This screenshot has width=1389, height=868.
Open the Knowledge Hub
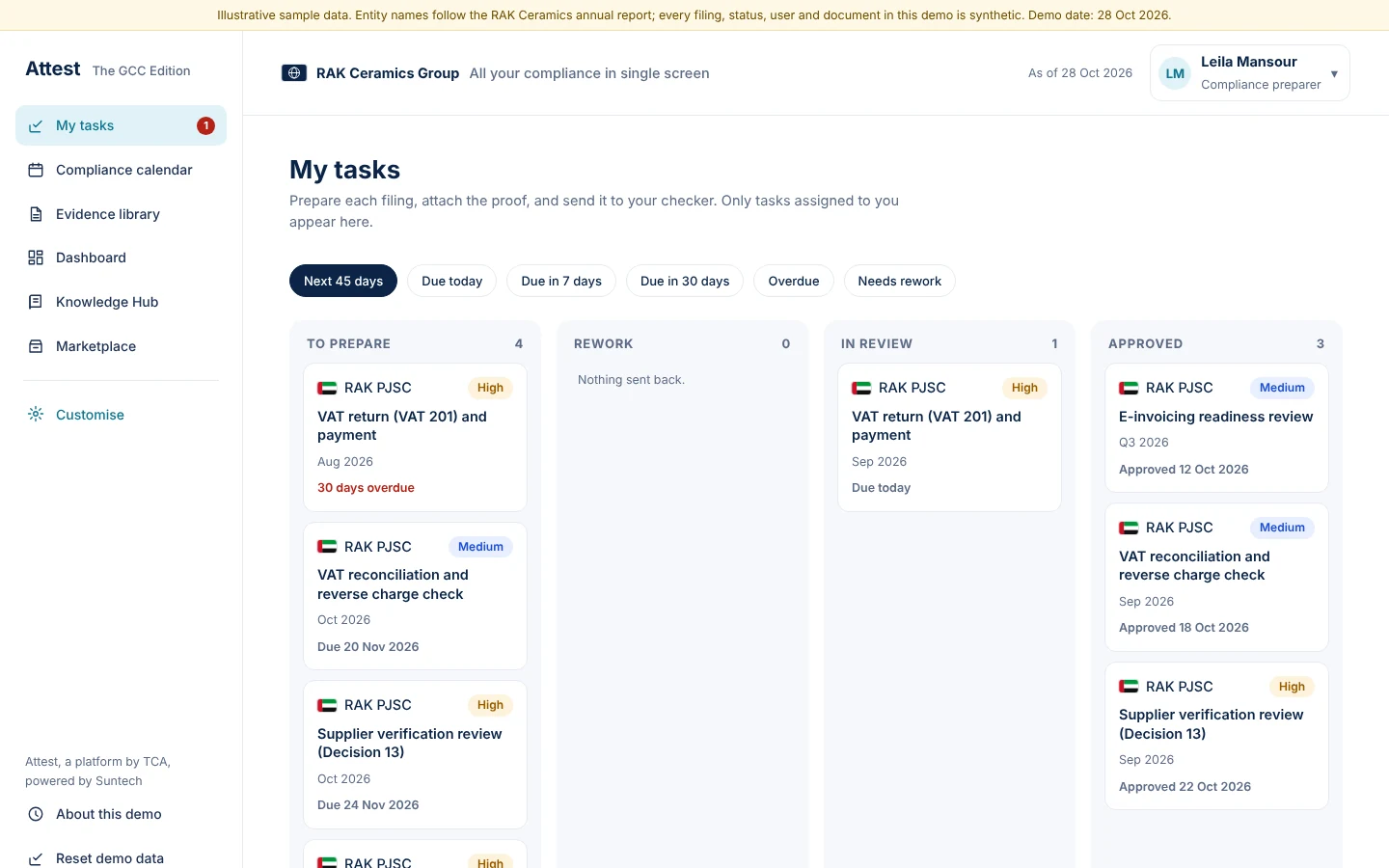point(122,302)
